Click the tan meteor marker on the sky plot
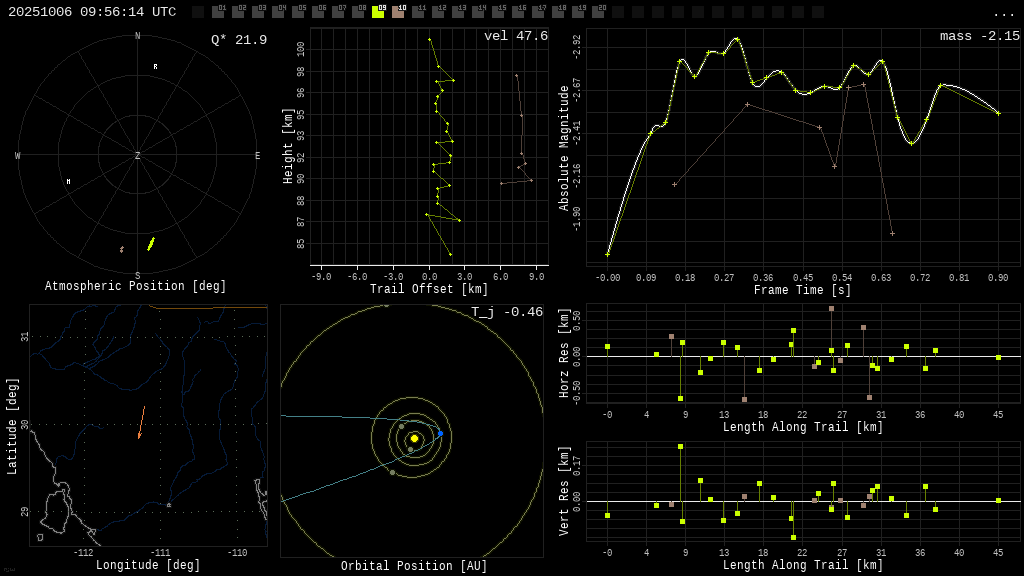1024x576 pixels. (122, 249)
